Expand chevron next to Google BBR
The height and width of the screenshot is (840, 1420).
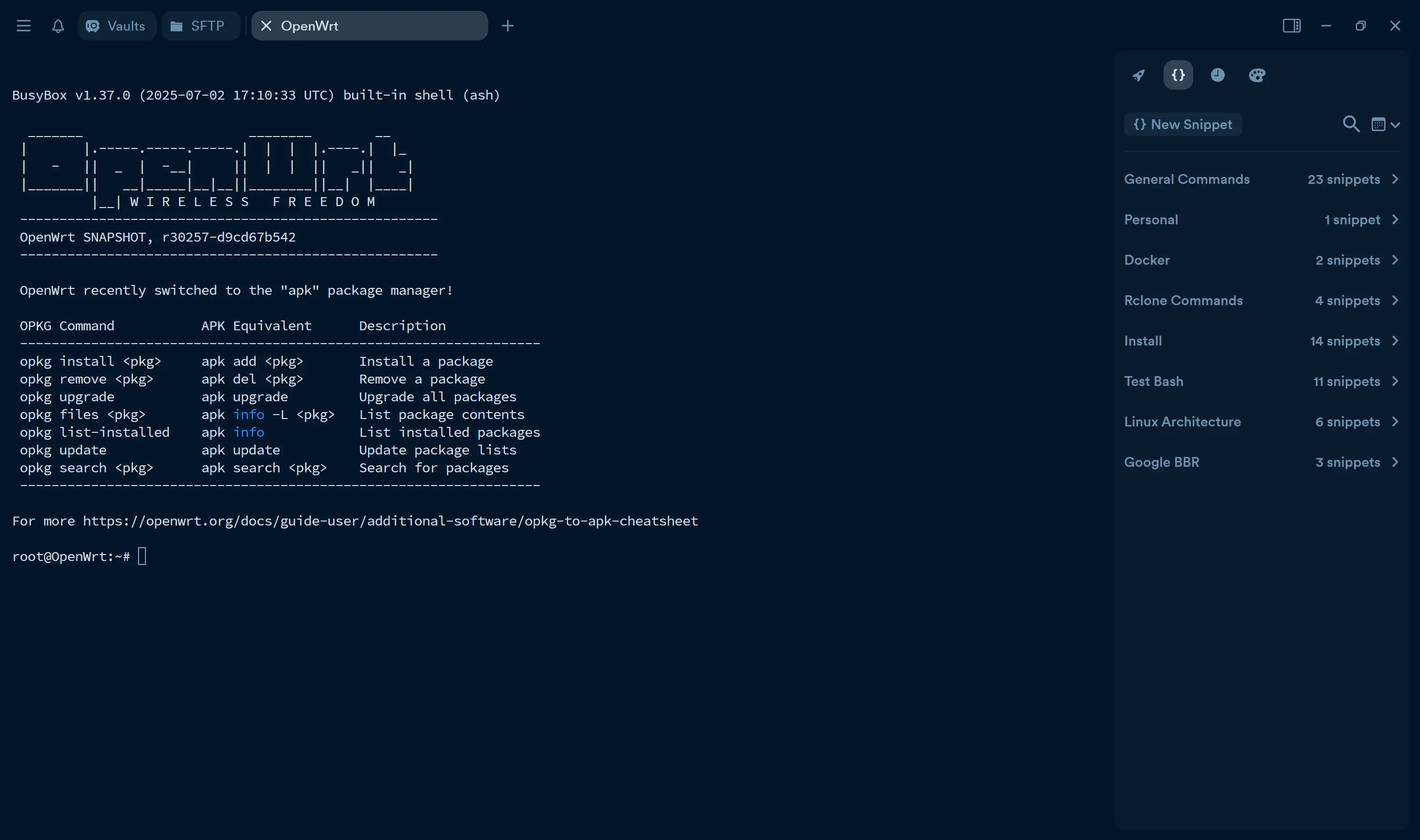pyautogui.click(x=1395, y=462)
